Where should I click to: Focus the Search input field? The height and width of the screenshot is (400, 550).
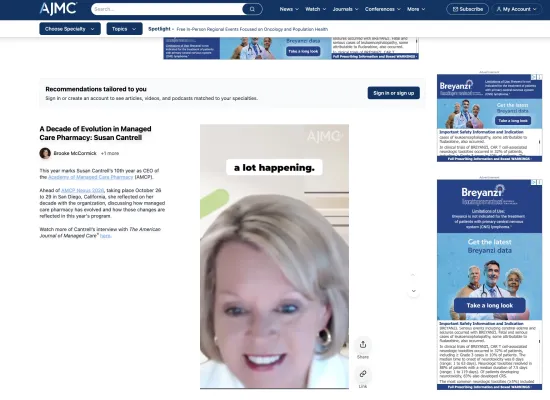click(167, 9)
